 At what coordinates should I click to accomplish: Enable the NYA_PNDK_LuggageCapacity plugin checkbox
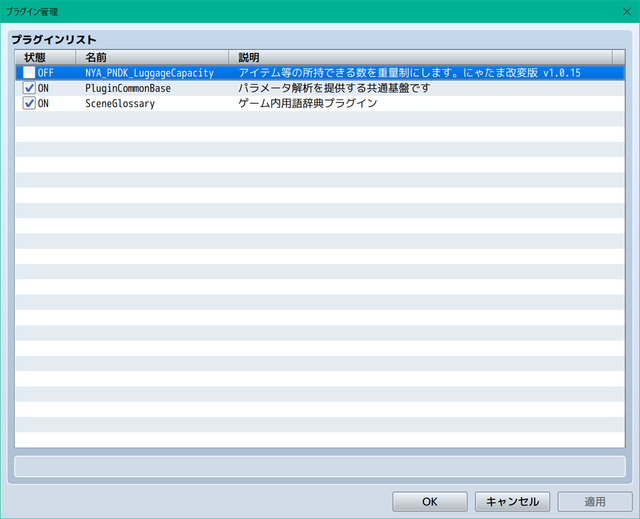[x=29, y=73]
